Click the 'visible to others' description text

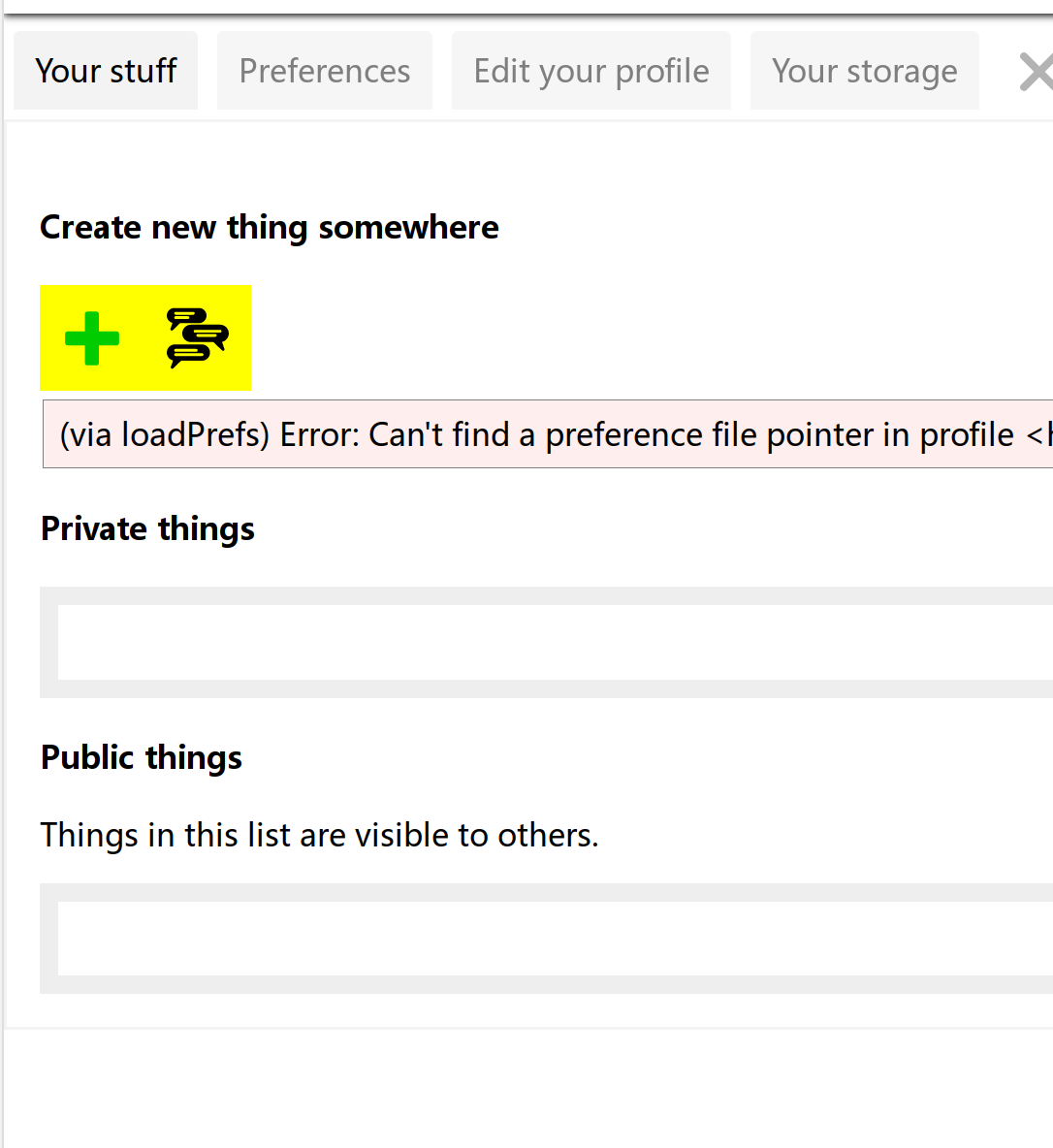pyautogui.click(x=319, y=835)
